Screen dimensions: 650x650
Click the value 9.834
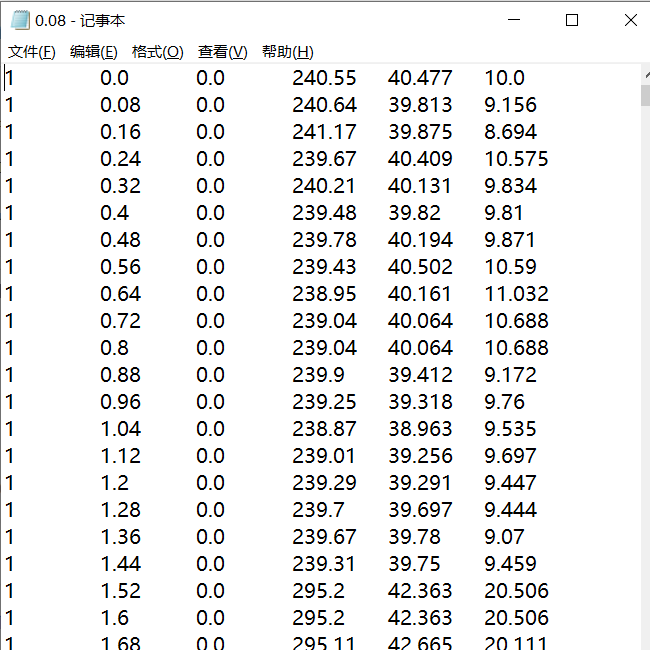point(510,186)
